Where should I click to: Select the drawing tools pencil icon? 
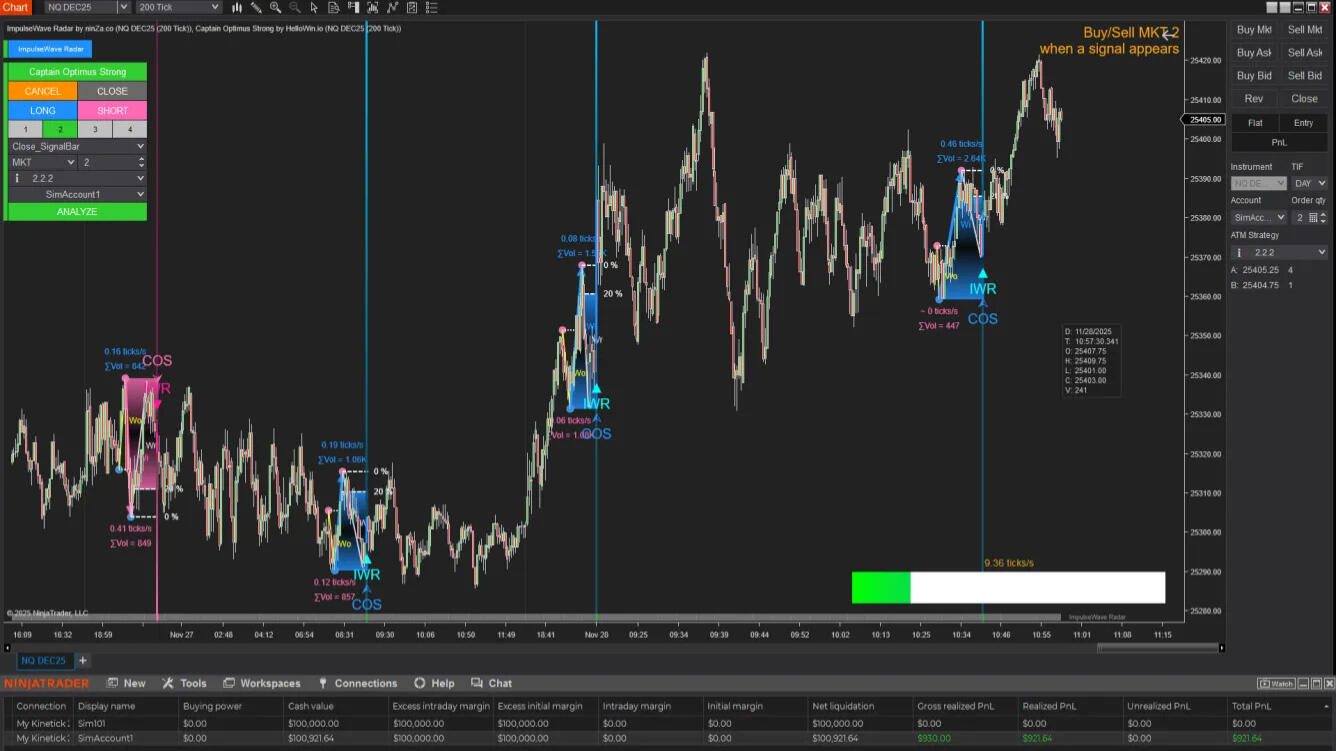[x=256, y=8]
